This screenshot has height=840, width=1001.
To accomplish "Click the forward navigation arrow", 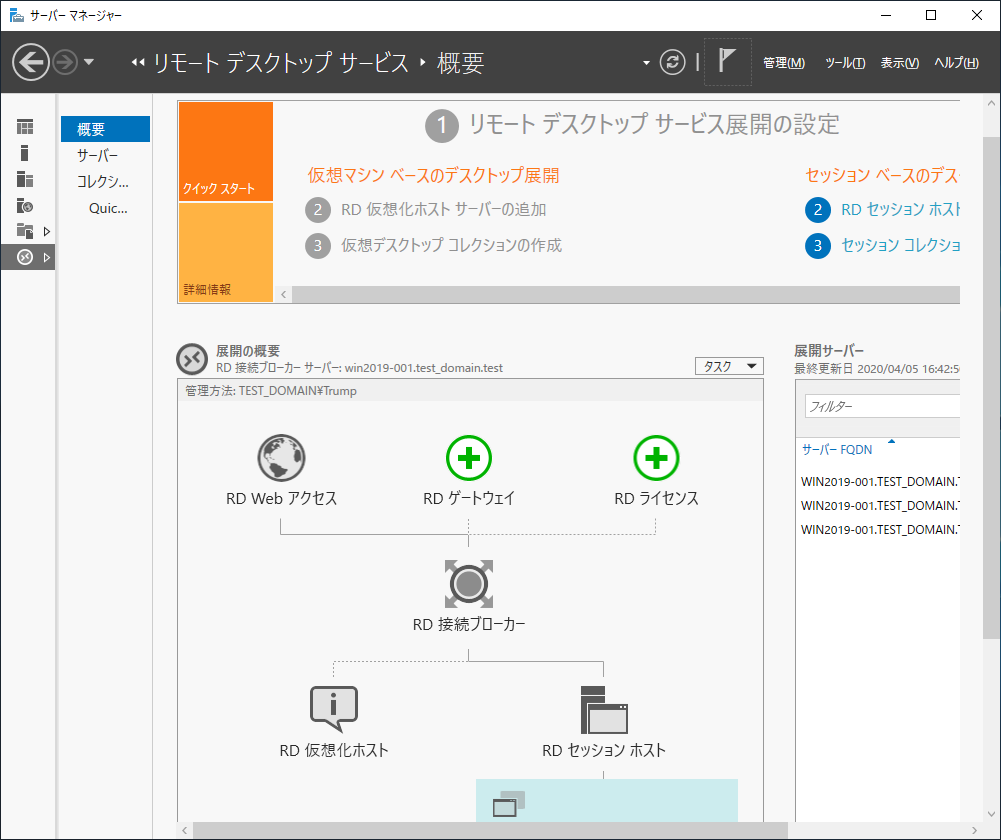I will 64,62.
